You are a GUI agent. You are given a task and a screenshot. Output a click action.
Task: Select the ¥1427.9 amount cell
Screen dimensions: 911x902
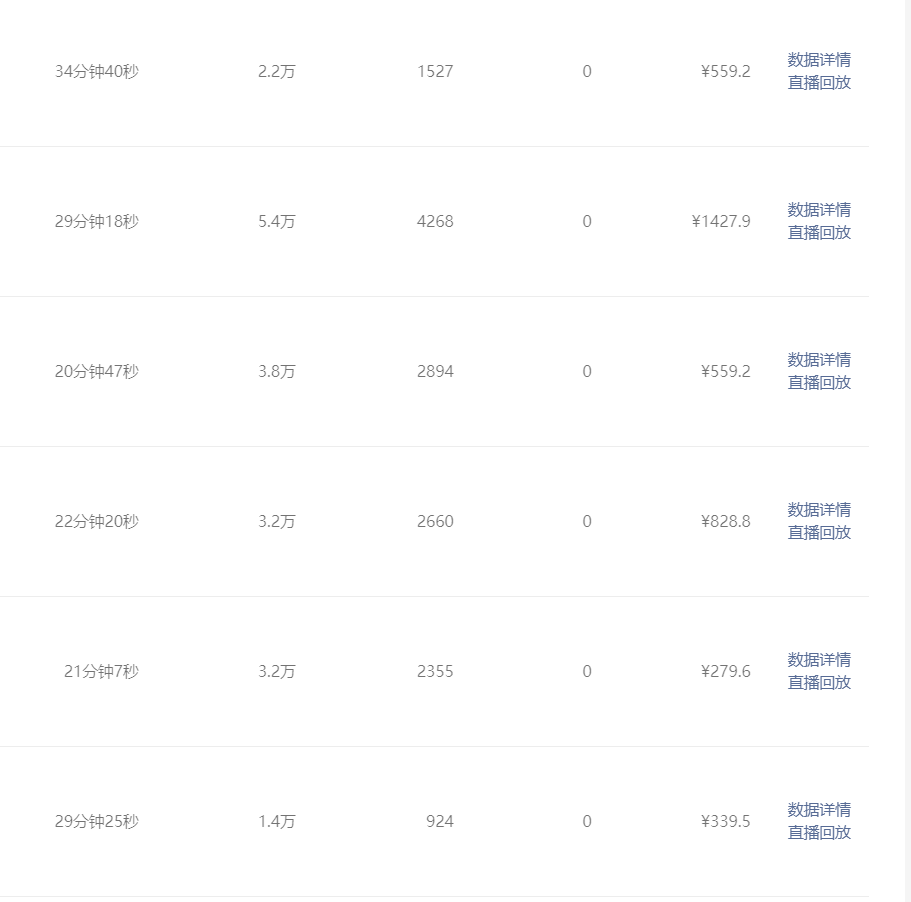(721, 221)
